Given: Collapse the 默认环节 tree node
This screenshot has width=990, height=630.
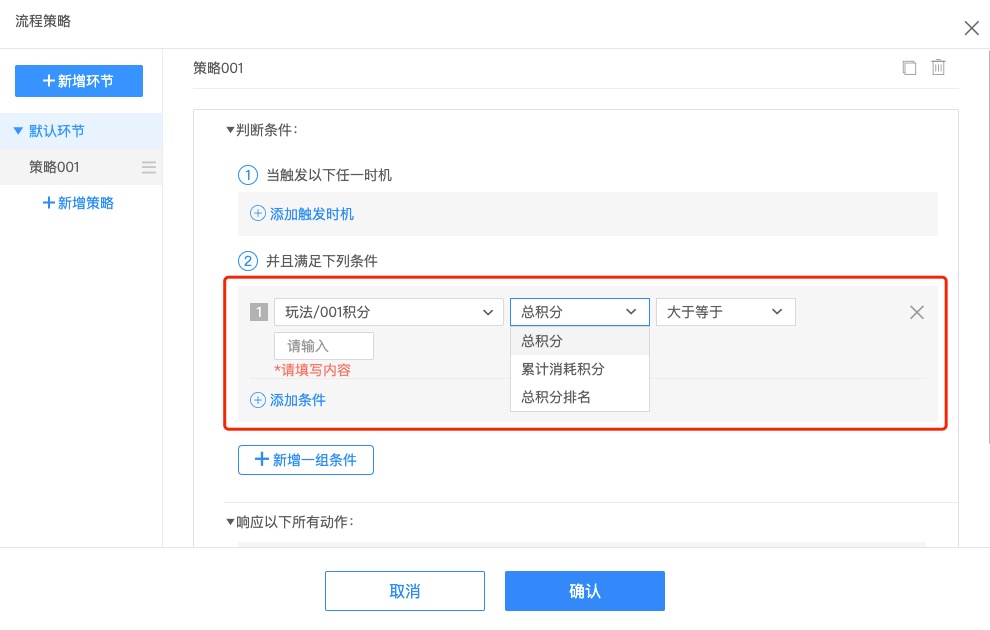Looking at the screenshot, I should click(18, 131).
